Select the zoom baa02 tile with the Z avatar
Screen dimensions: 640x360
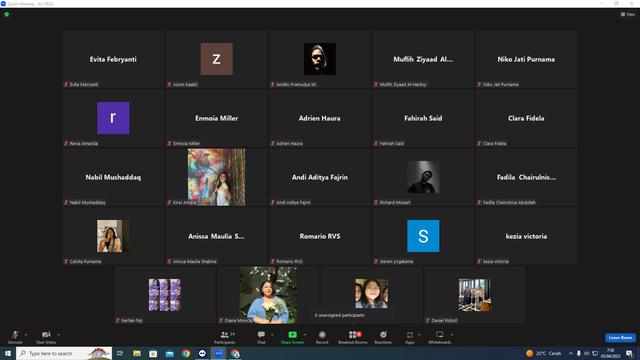click(216, 59)
